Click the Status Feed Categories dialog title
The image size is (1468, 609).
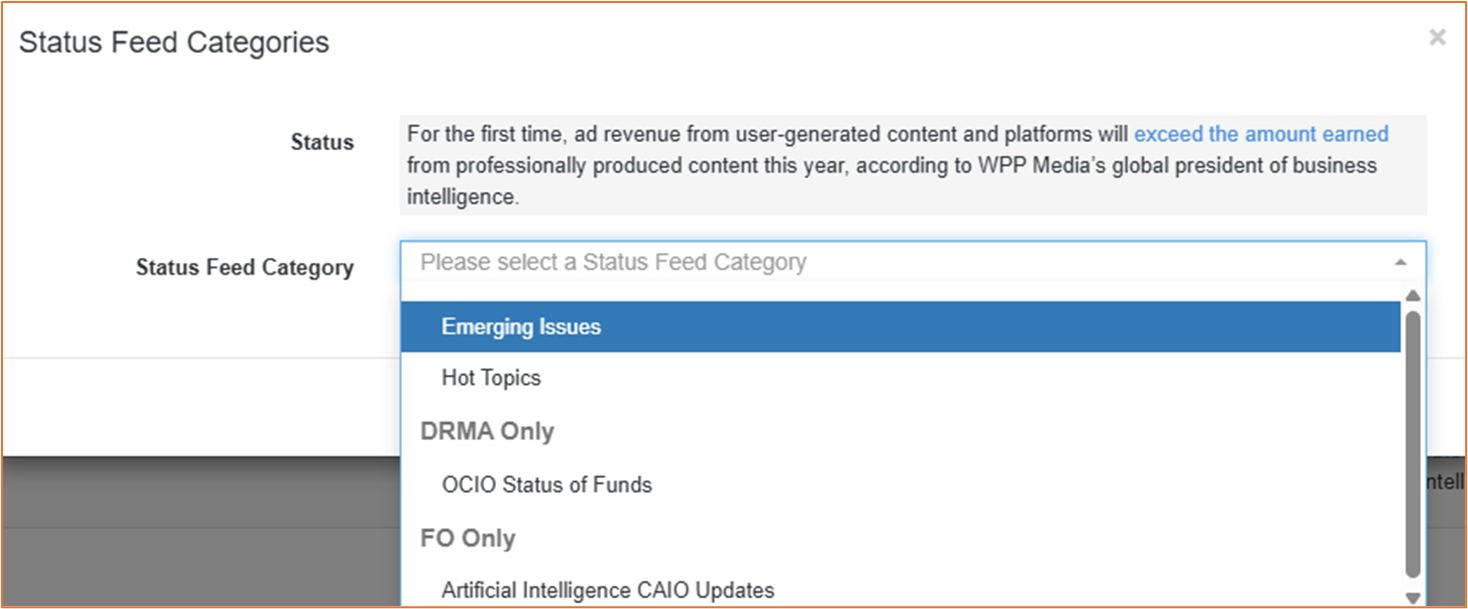point(174,43)
